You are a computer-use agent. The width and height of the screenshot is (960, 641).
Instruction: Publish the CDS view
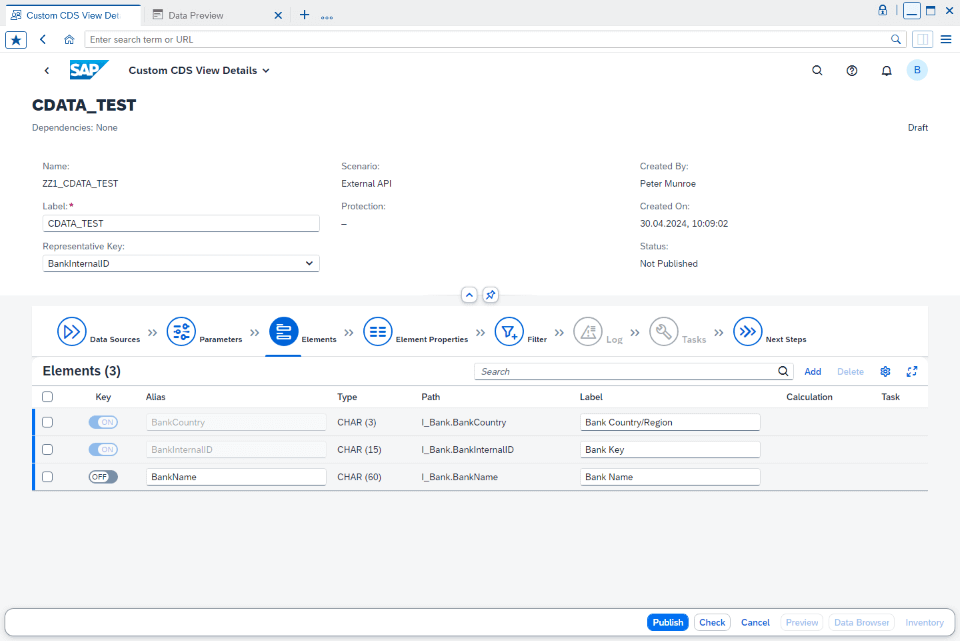coord(667,622)
